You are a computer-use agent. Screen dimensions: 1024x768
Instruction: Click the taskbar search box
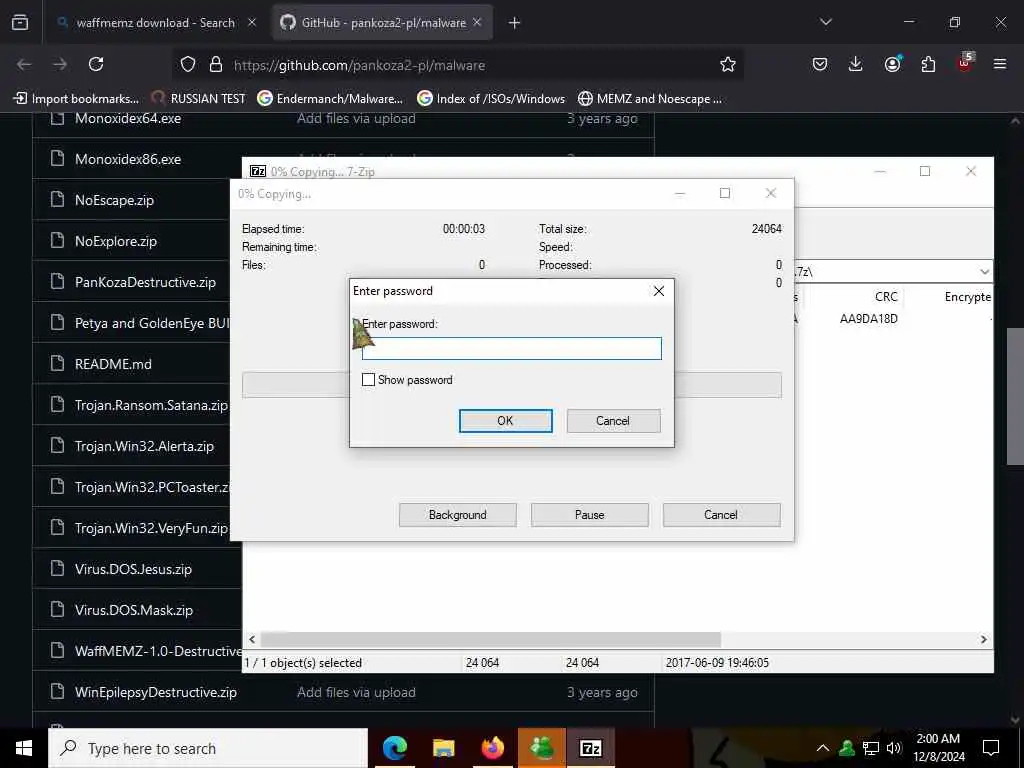(208, 748)
